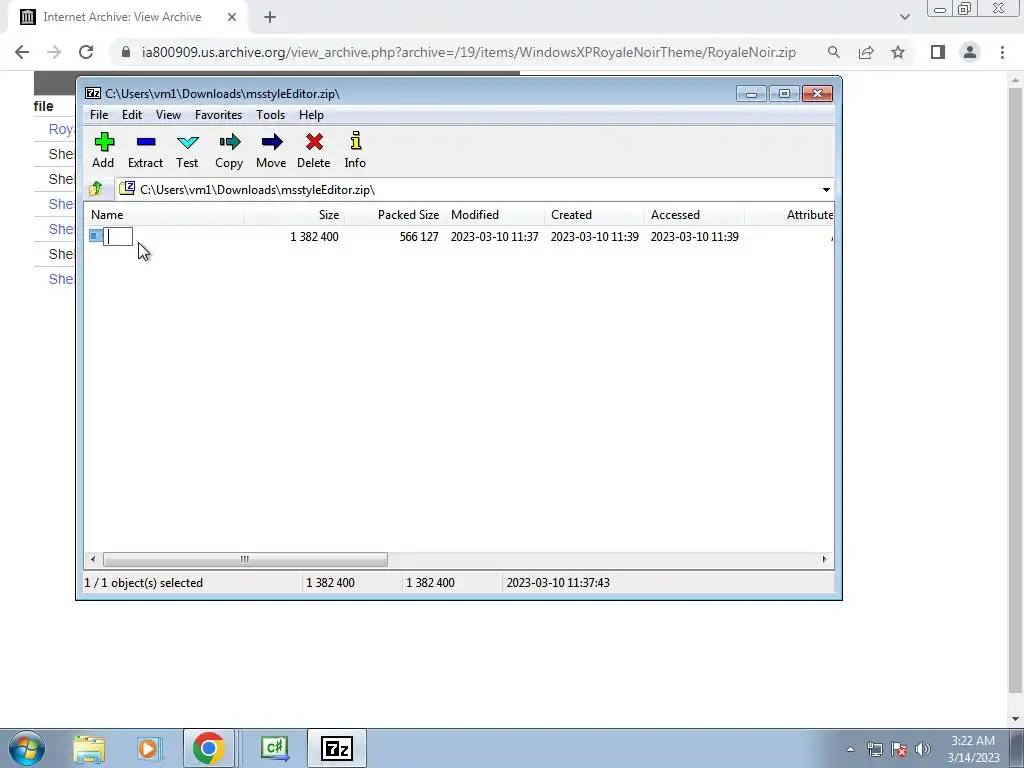Click Chrome's back arrow
Viewport: 1024px width, 768px height.
(22, 52)
